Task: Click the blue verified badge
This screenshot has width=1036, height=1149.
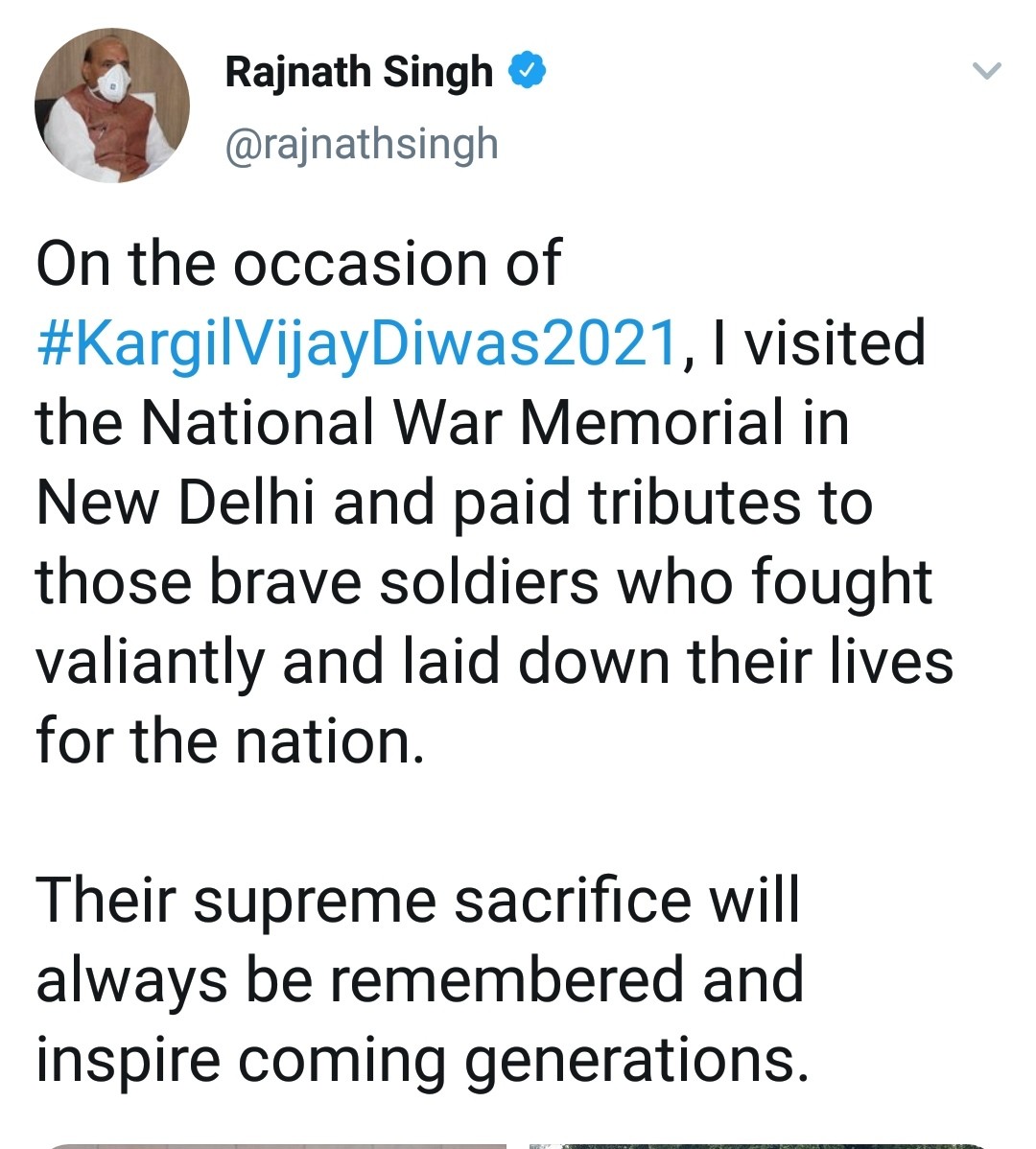Action: [527, 71]
